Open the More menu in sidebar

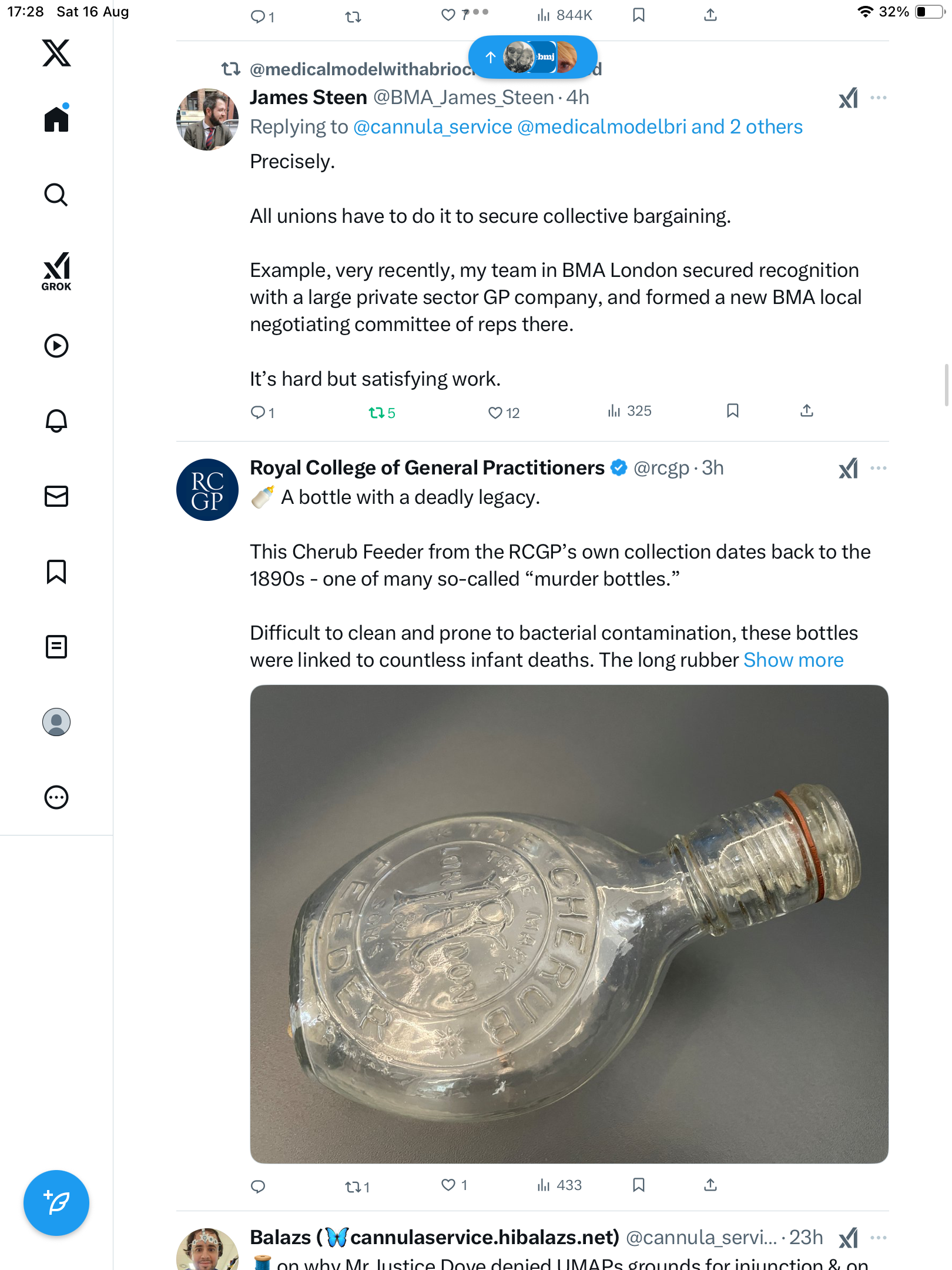tap(56, 797)
